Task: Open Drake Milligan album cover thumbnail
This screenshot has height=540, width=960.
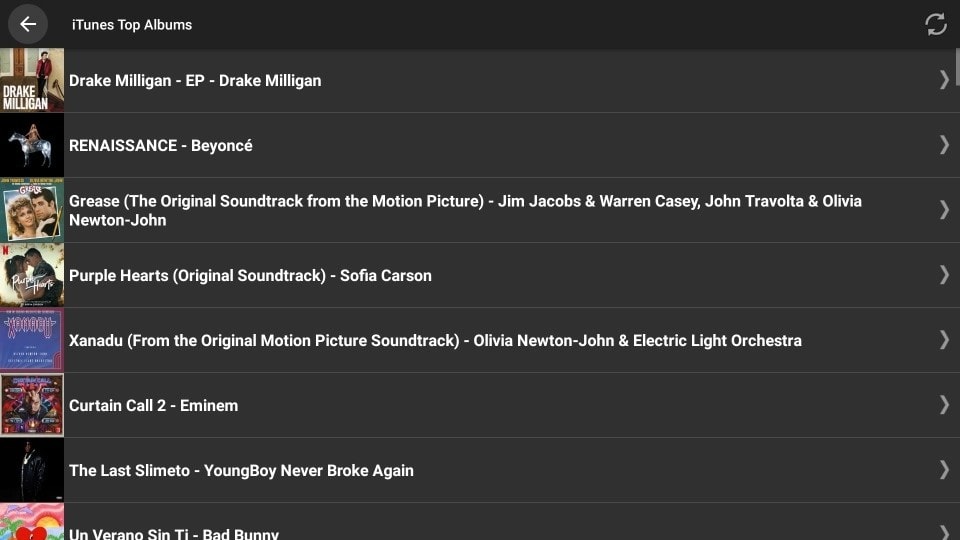Action: pyautogui.click(x=32, y=80)
